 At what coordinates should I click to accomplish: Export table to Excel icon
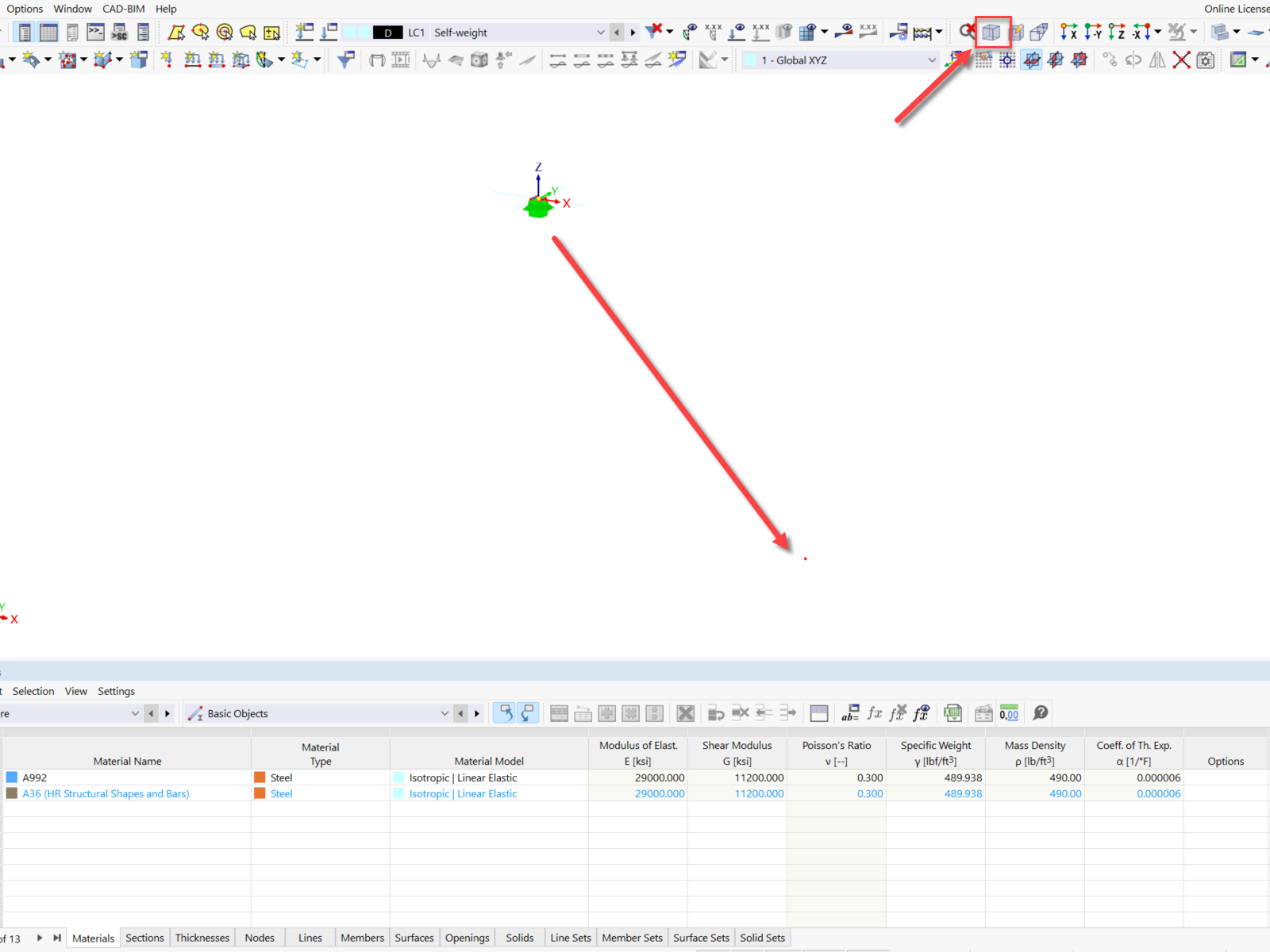coord(952,713)
